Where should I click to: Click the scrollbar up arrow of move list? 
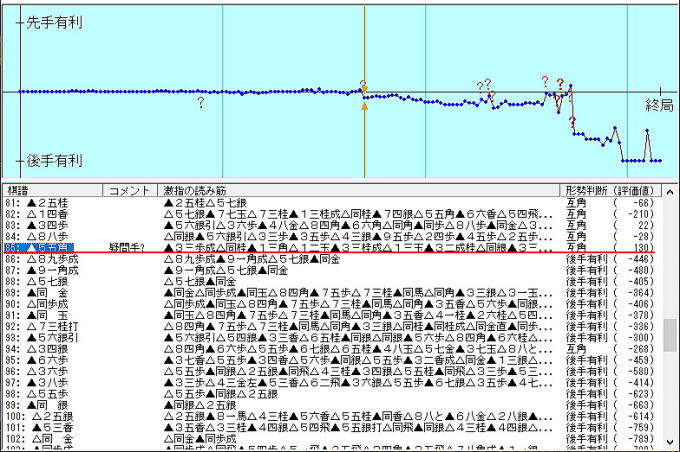pos(670,190)
